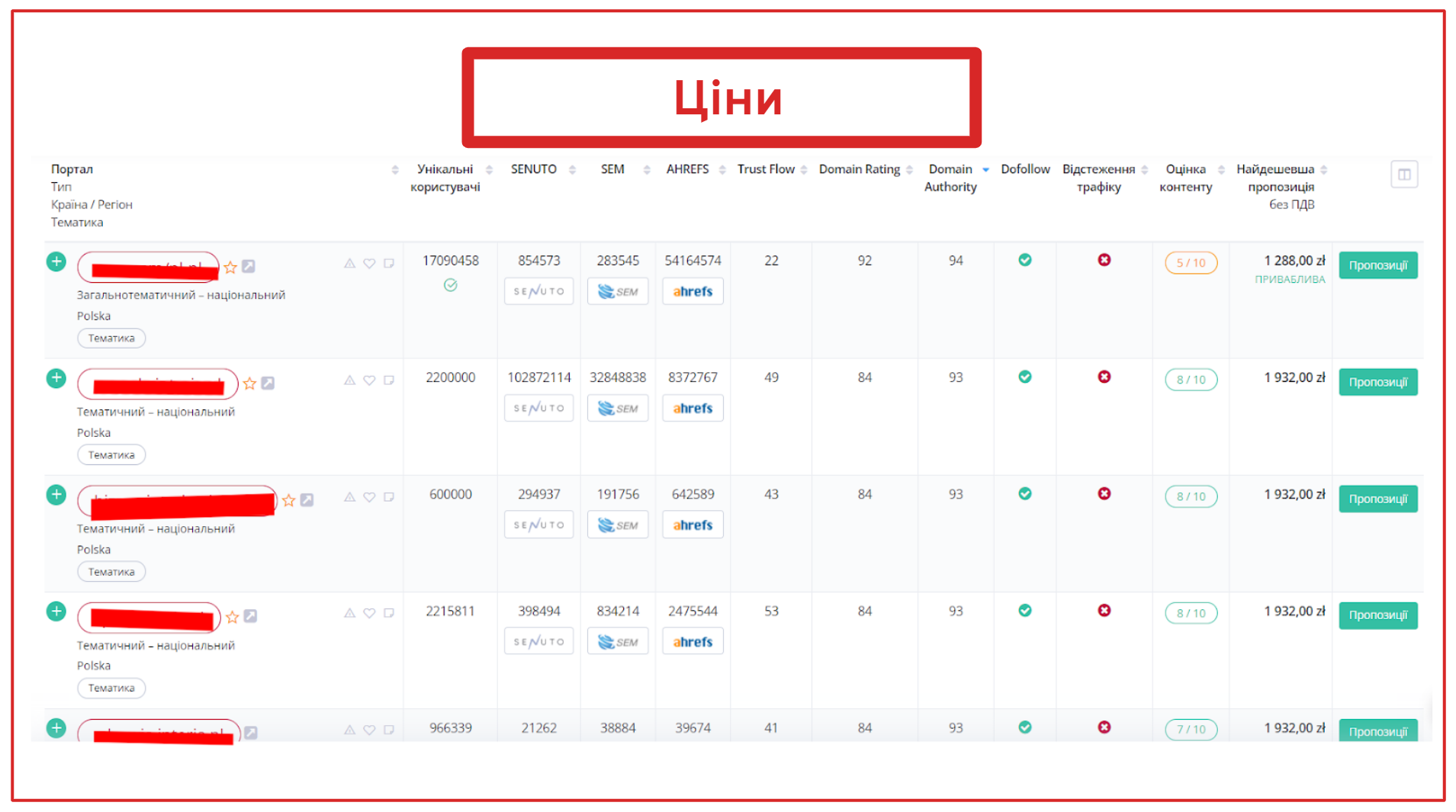The image size is (1456, 812).
Task: Click the note icon in first row
Action: (389, 263)
